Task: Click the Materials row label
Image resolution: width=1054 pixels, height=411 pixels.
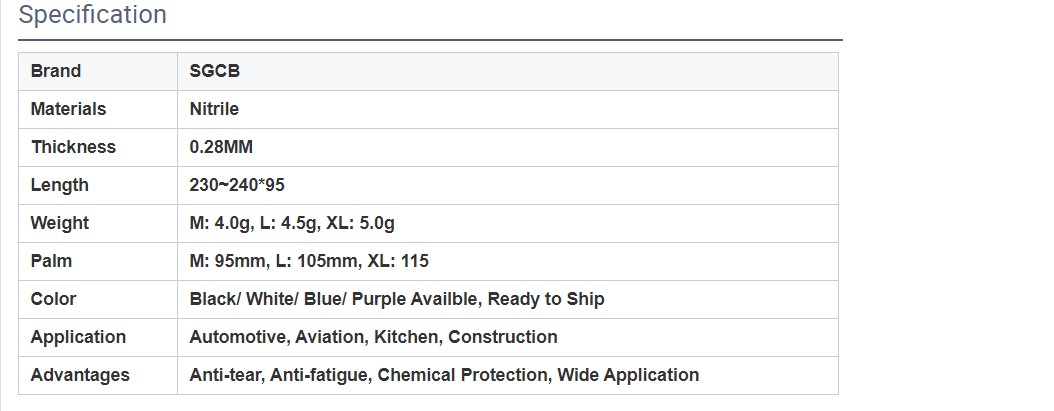Action: pyautogui.click(x=68, y=109)
